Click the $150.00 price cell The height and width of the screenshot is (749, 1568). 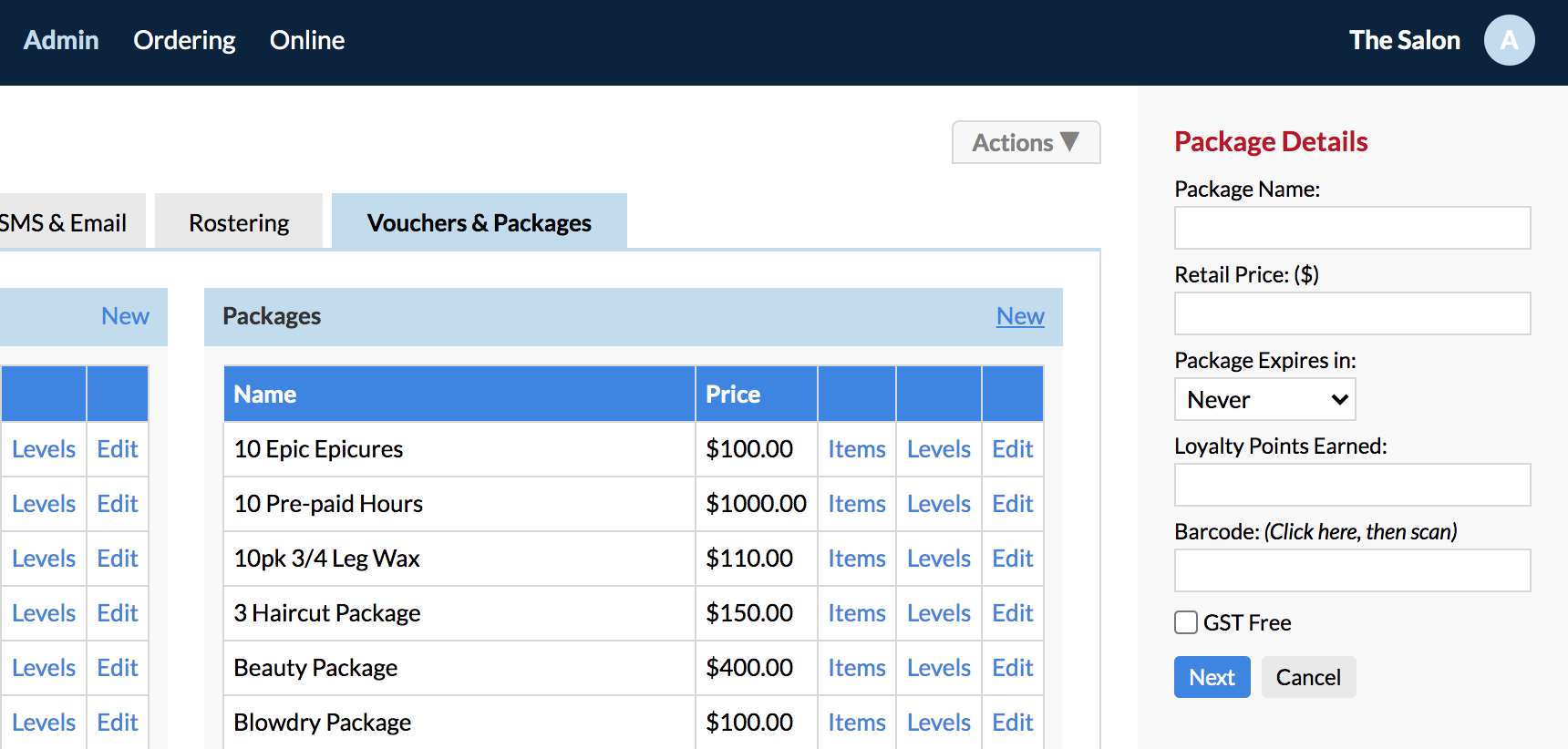[x=757, y=613]
